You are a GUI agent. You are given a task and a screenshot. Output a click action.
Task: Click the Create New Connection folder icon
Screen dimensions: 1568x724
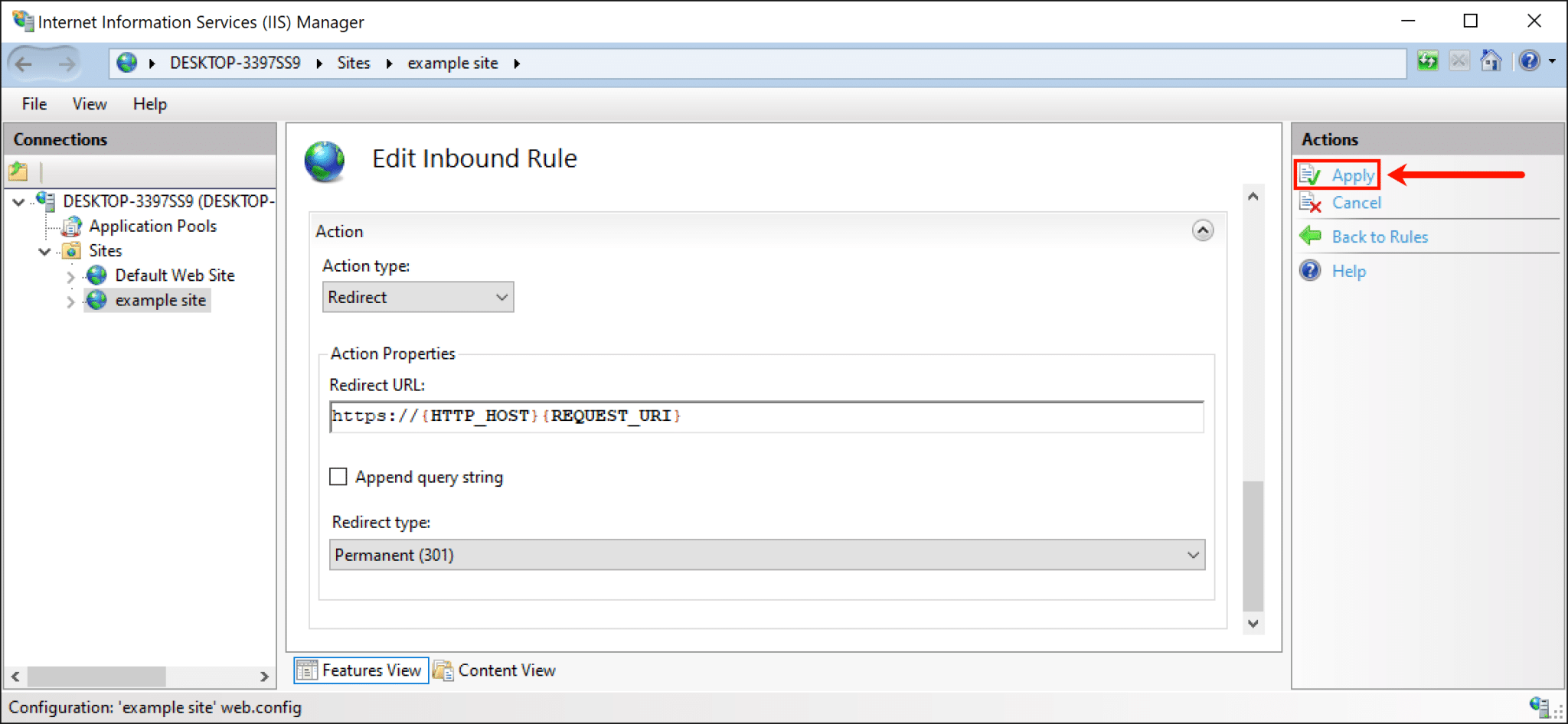pos(18,171)
